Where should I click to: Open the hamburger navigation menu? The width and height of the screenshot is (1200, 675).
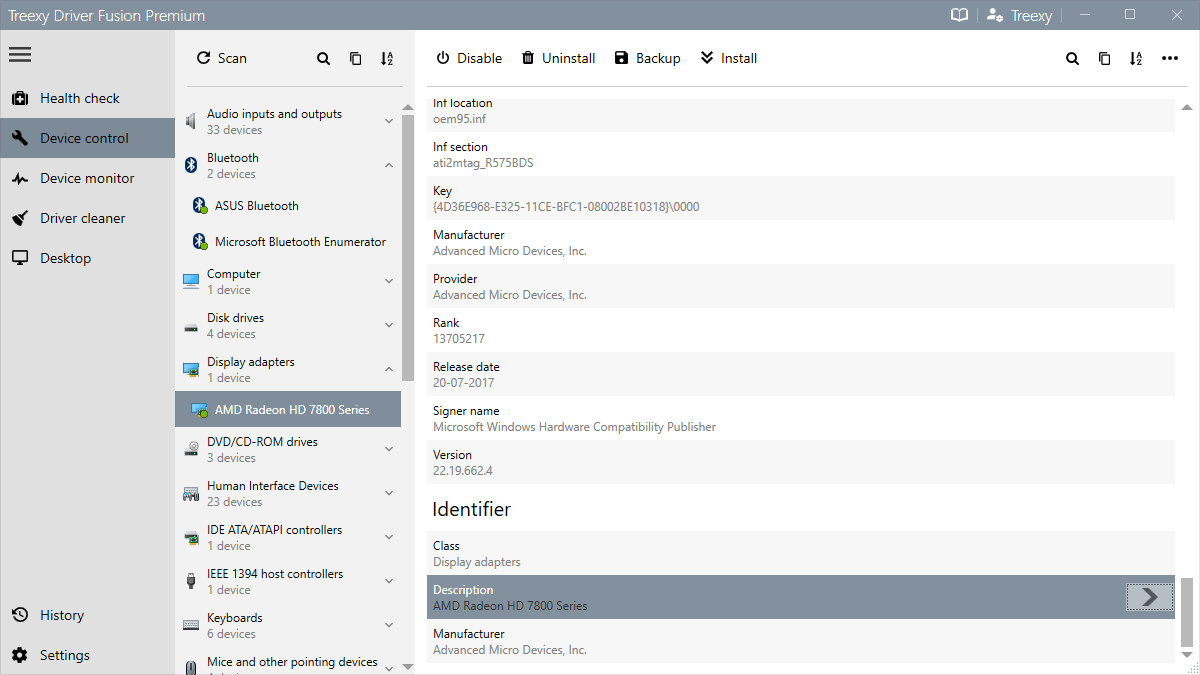20,54
